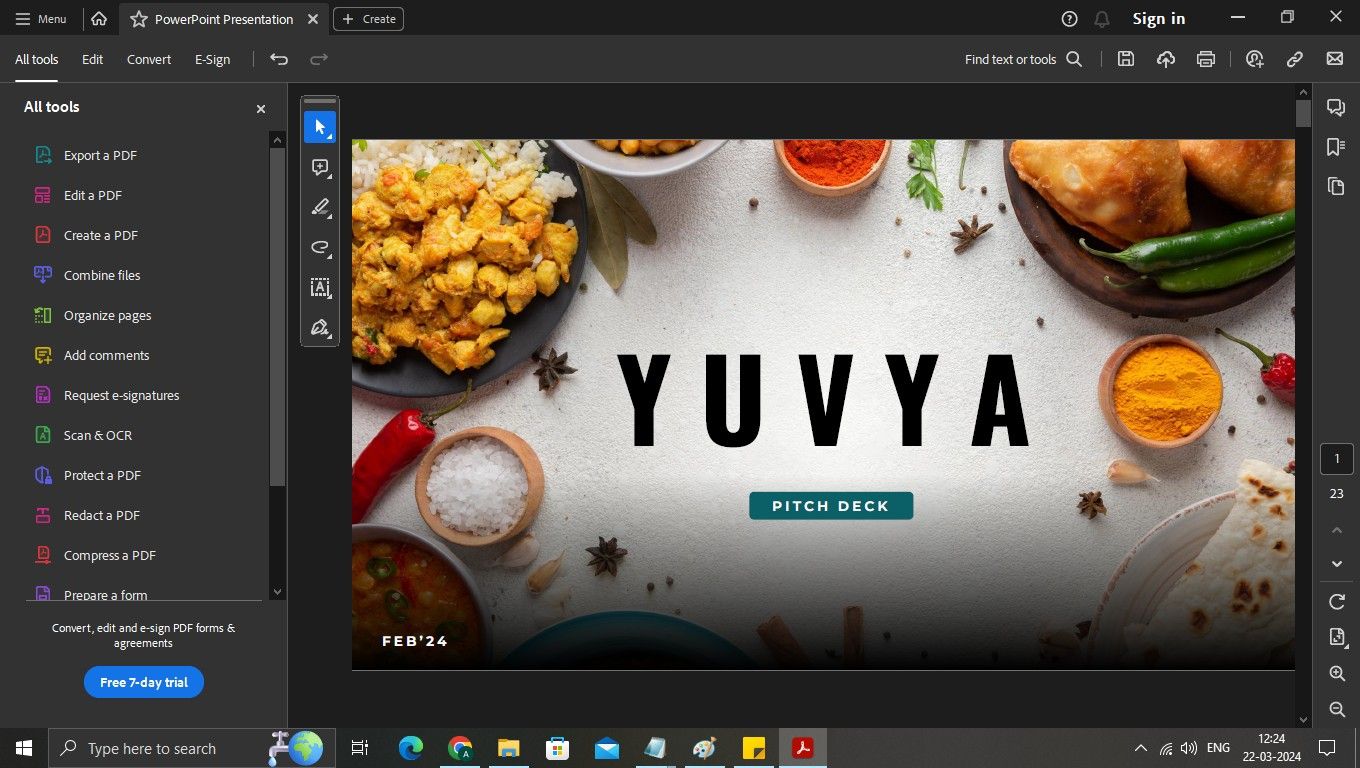Screen dimensions: 1360x768
Task: Go to the next page arrow
Action: click(x=1337, y=564)
